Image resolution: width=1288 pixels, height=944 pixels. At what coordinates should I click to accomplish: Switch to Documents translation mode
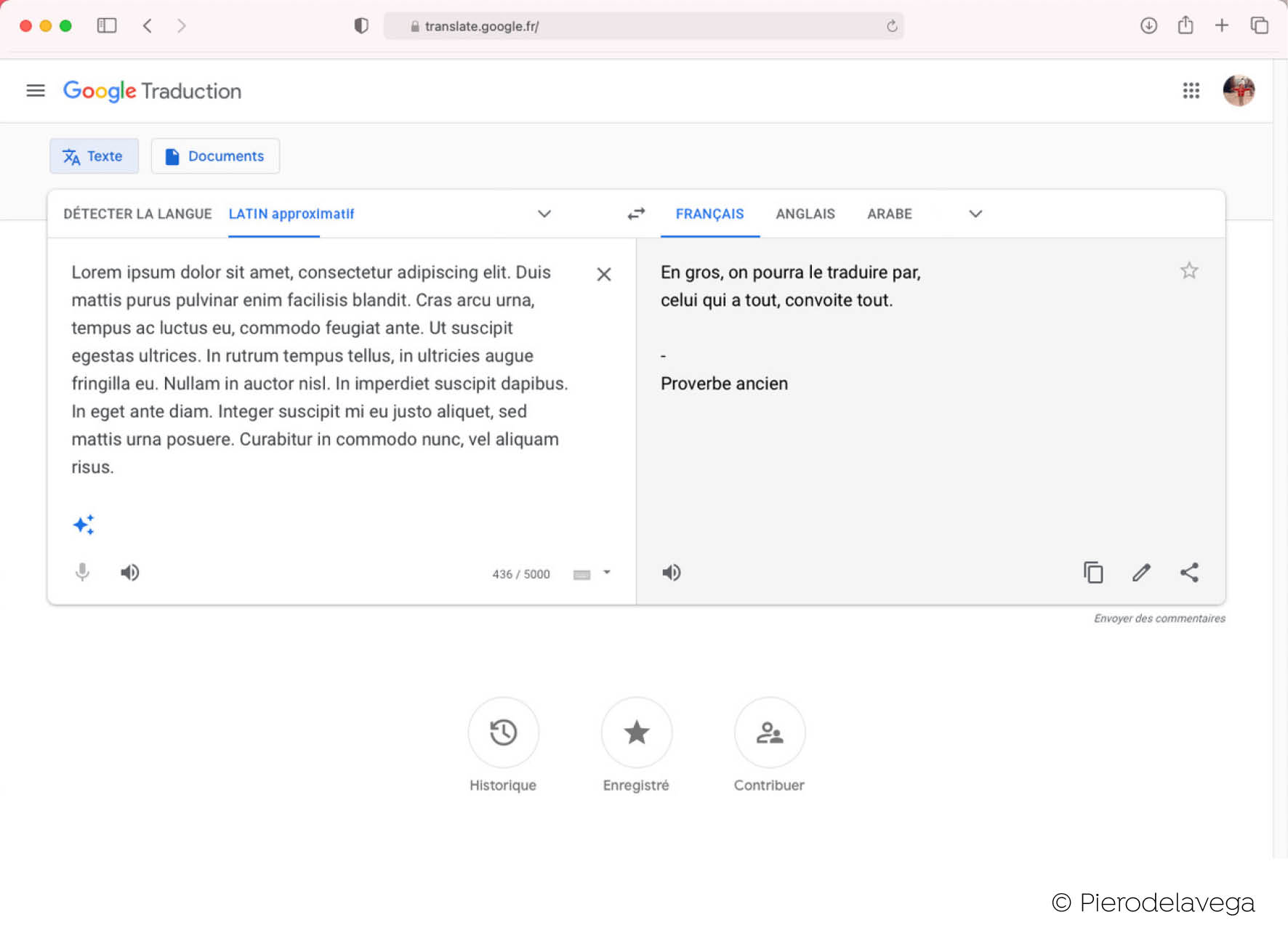pos(215,156)
